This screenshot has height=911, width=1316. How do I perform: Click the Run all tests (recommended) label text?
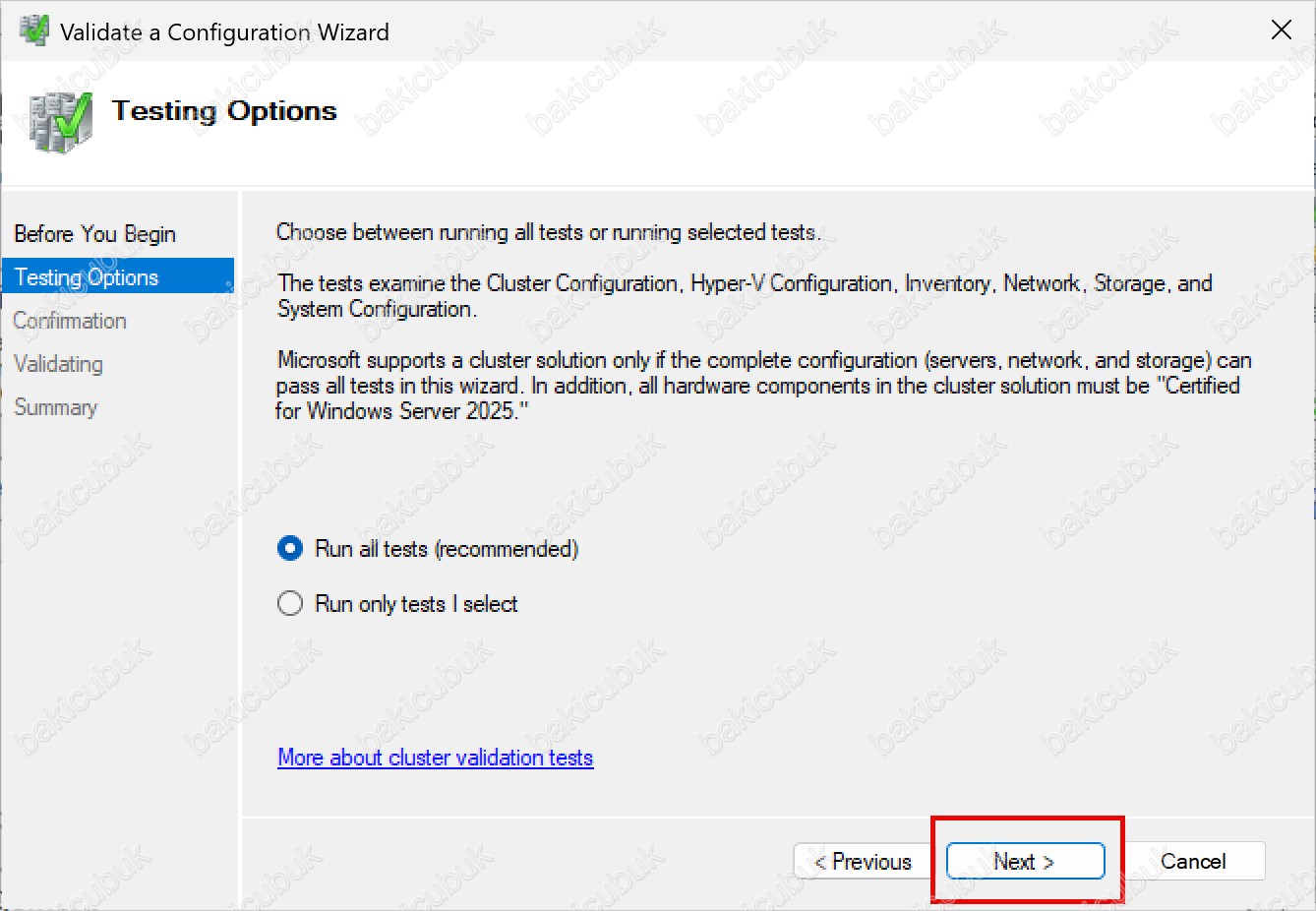pyautogui.click(x=446, y=549)
